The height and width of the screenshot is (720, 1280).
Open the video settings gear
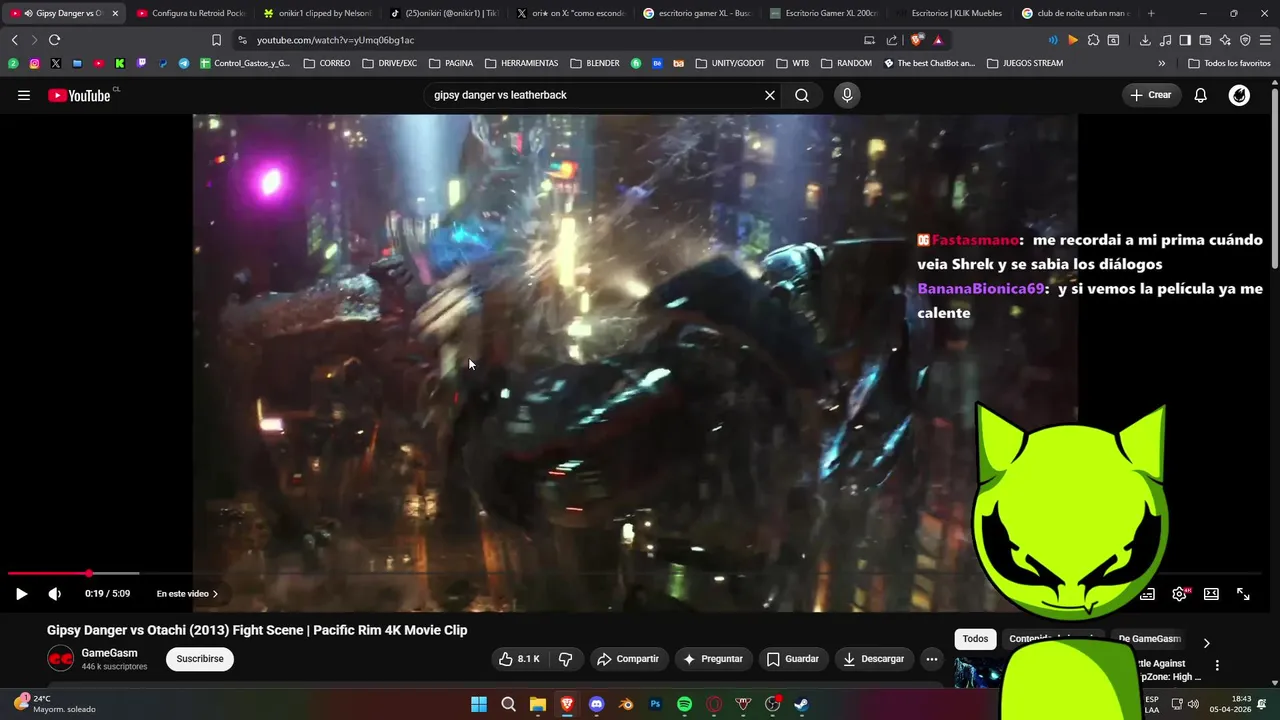[x=1180, y=594]
